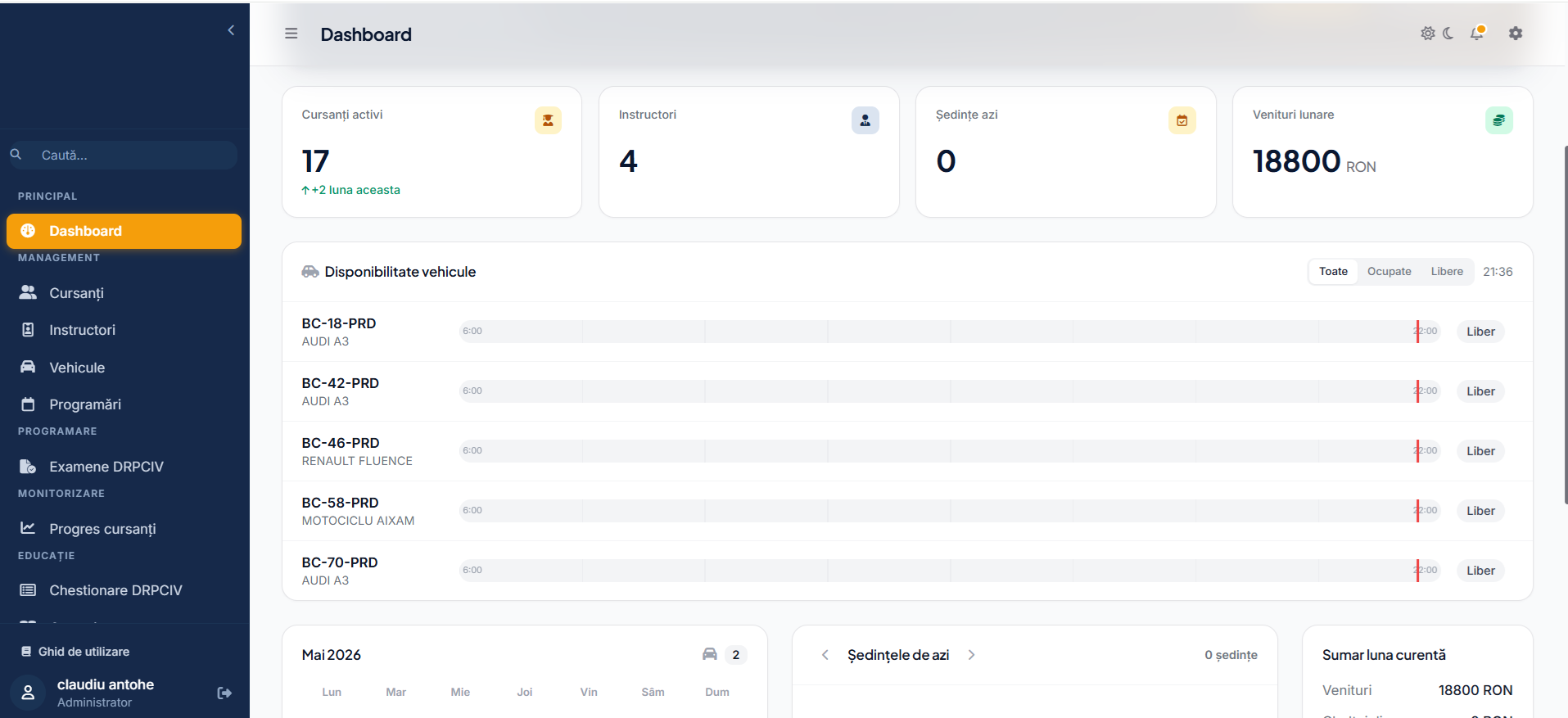Click the Venituri lunare coins icon

click(1499, 120)
